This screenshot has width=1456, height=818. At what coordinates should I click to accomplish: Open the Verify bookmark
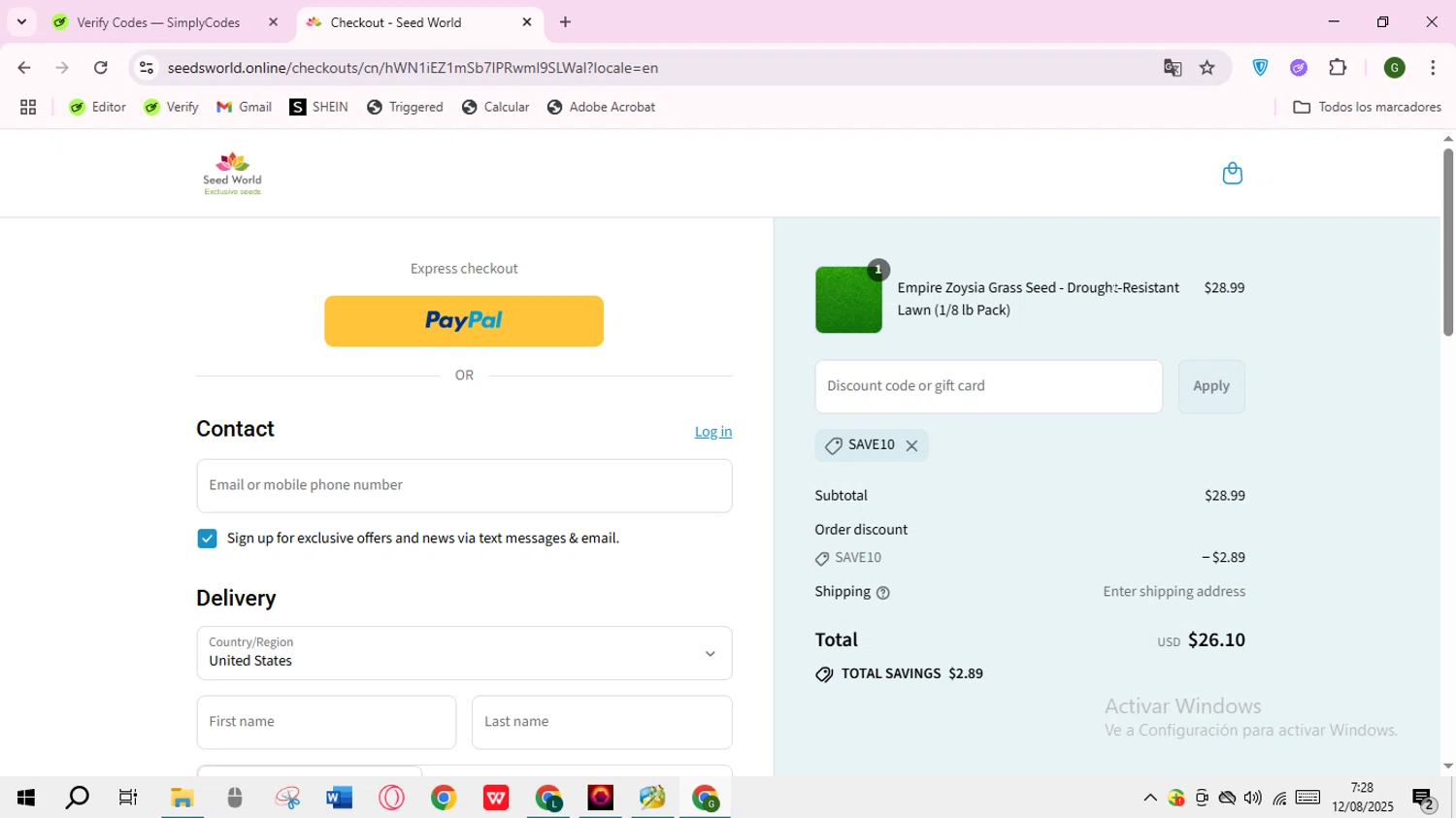[x=171, y=108]
